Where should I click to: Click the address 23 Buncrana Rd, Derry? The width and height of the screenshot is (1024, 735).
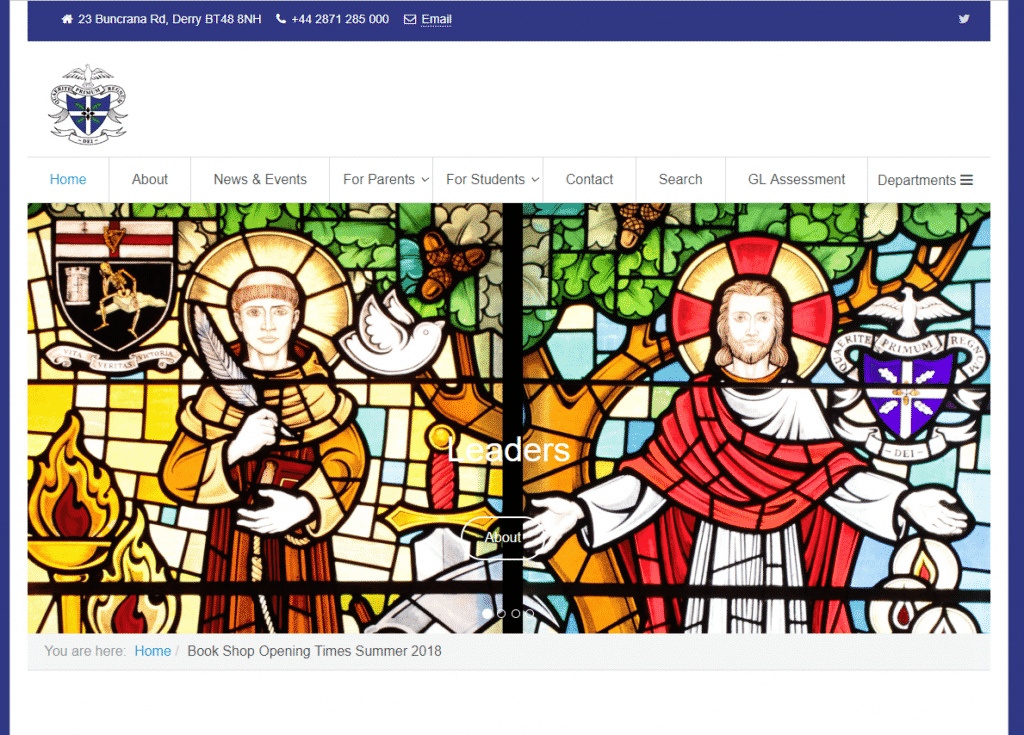click(x=169, y=20)
